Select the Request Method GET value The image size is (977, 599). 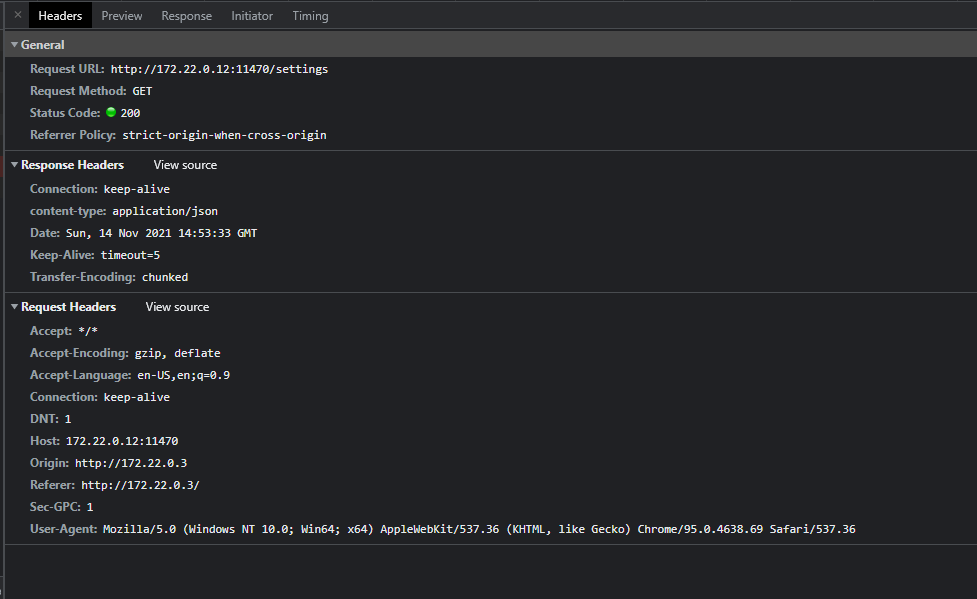point(142,91)
